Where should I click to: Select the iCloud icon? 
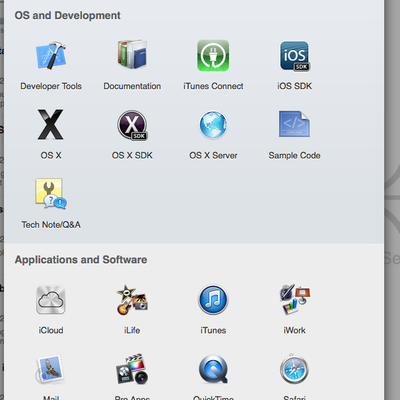tap(51, 300)
